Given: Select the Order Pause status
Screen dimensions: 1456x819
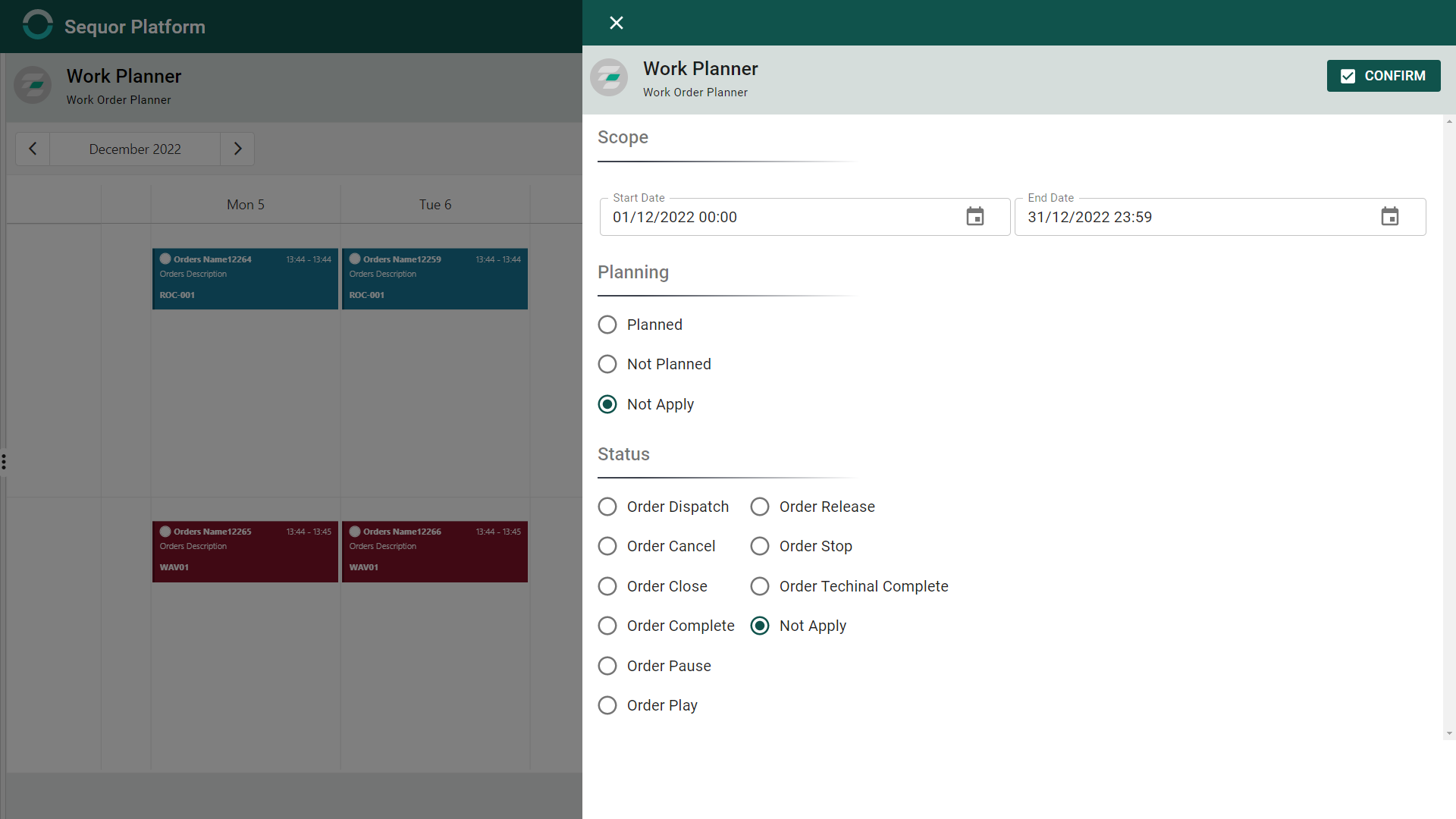Looking at the screenshot, I should click(607, 666).
